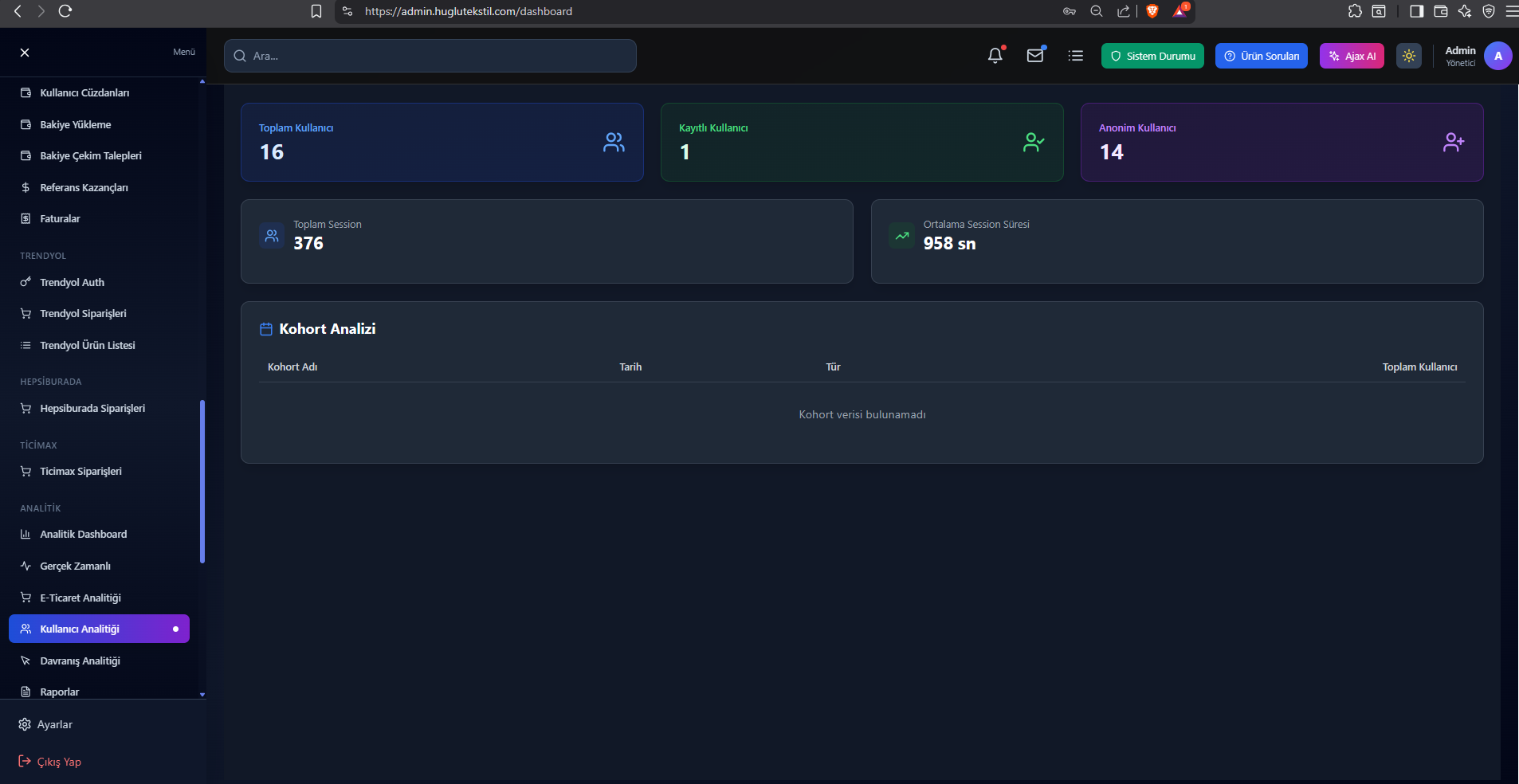Open browser extensions puzzle icon
Screen dimensions: 1519x784
tap(1355, 11)
